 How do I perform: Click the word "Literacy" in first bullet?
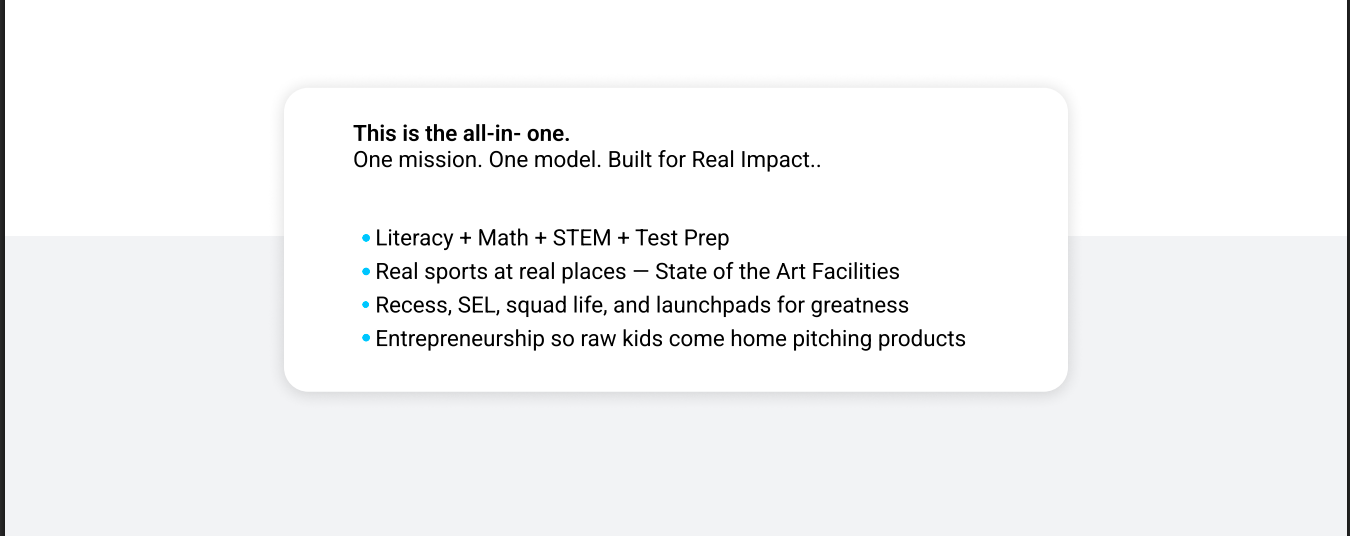click(x=414, y=239)
